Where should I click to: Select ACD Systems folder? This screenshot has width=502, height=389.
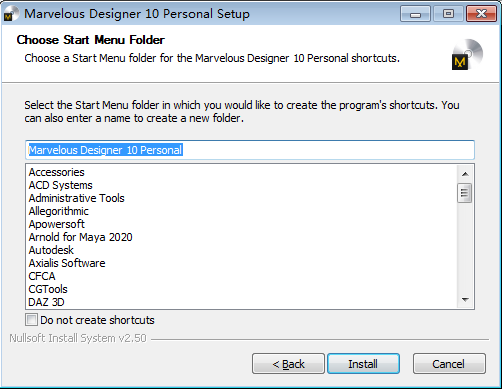click(x=60, y=185)
